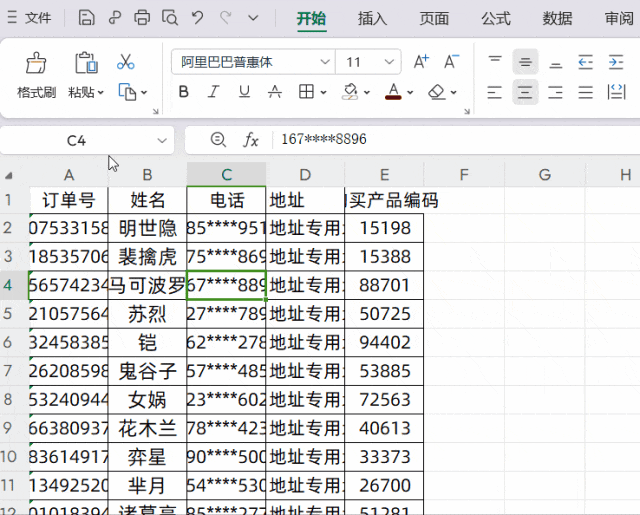Expand the font color dropdown
The height and width of the screenshot is (515, 640).
point(410,93)
